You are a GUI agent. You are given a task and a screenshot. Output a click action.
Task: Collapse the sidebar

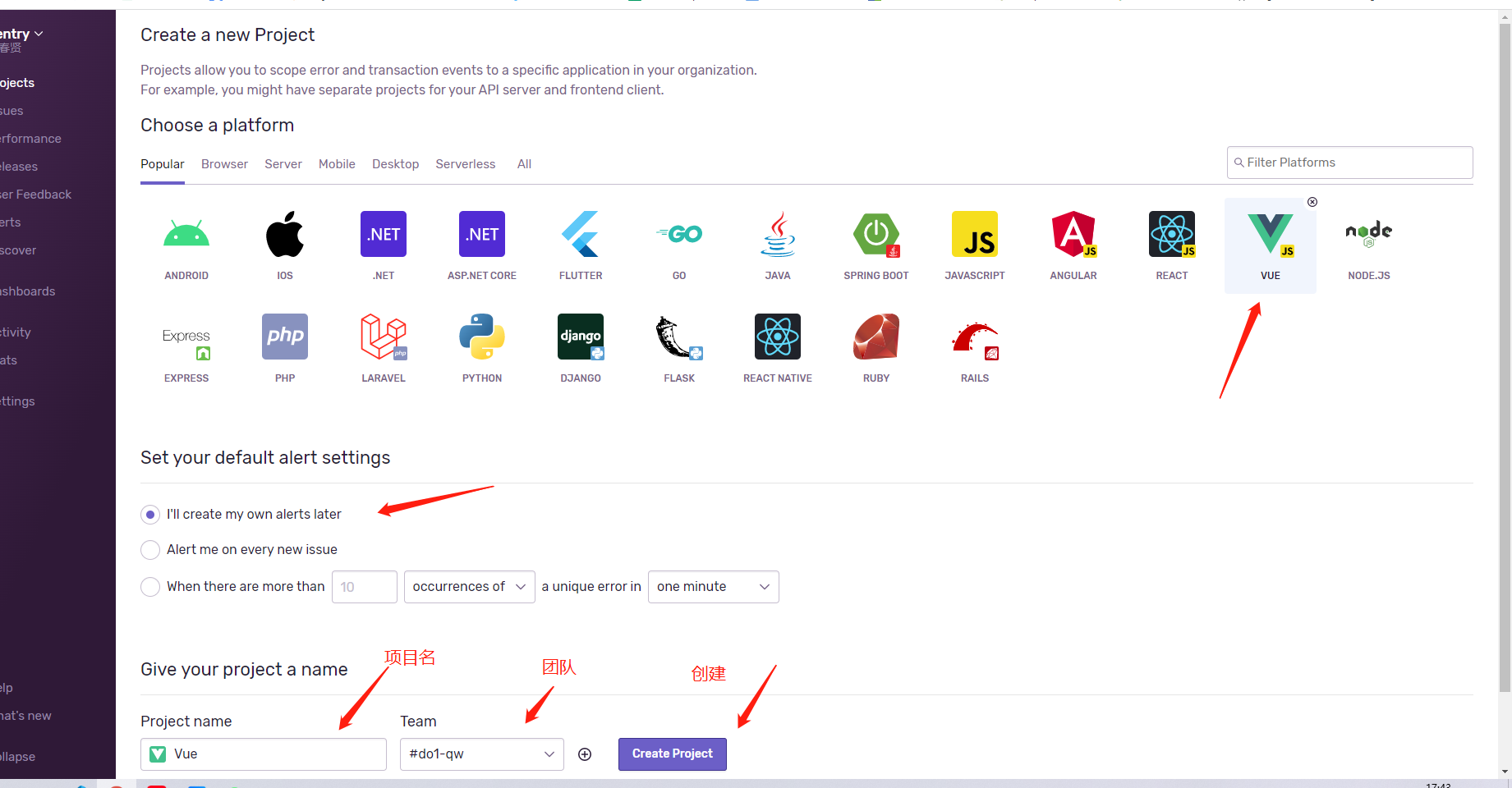coord(17,757)
